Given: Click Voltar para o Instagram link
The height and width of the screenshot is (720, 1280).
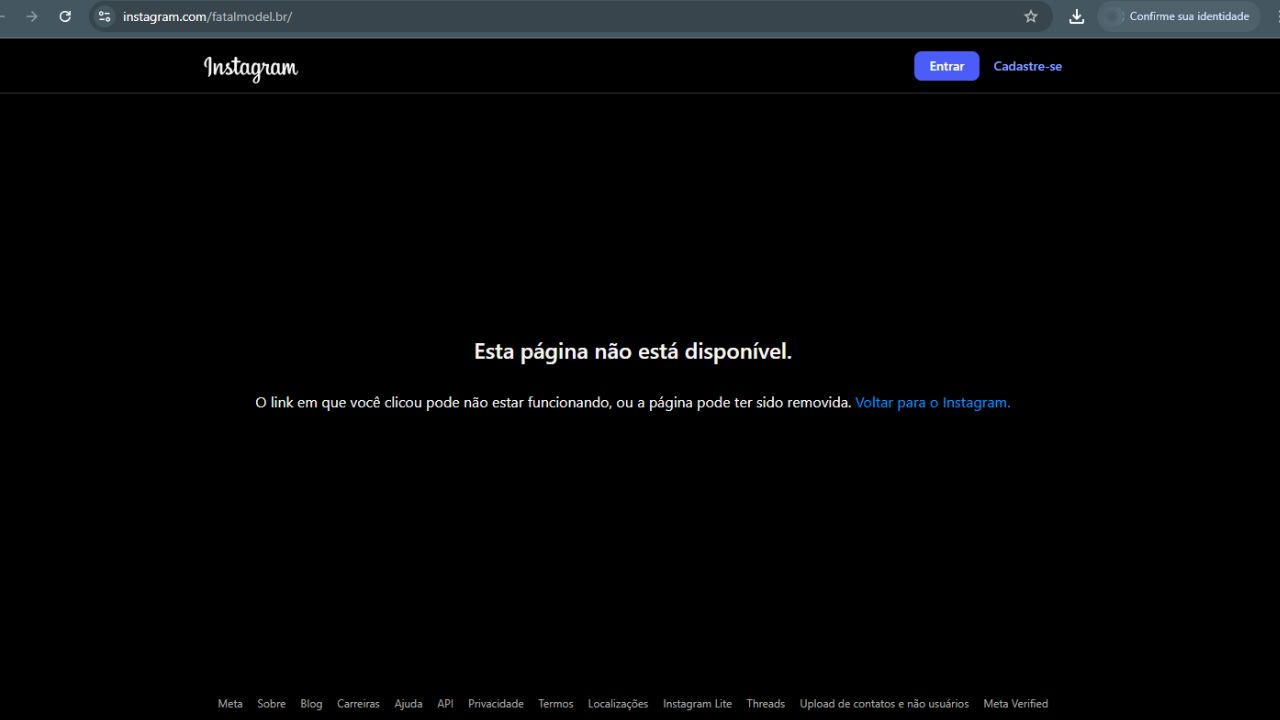Looking at the screenshot, I should [932, 403].
